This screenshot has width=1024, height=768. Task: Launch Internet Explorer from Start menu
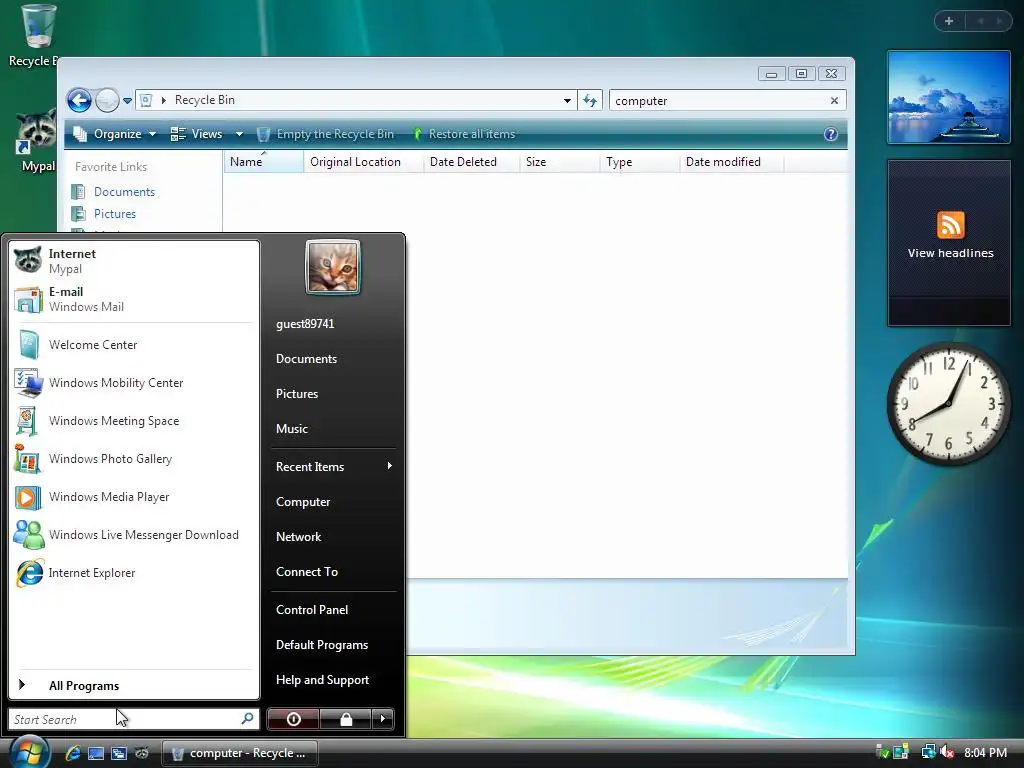[134, 573]
